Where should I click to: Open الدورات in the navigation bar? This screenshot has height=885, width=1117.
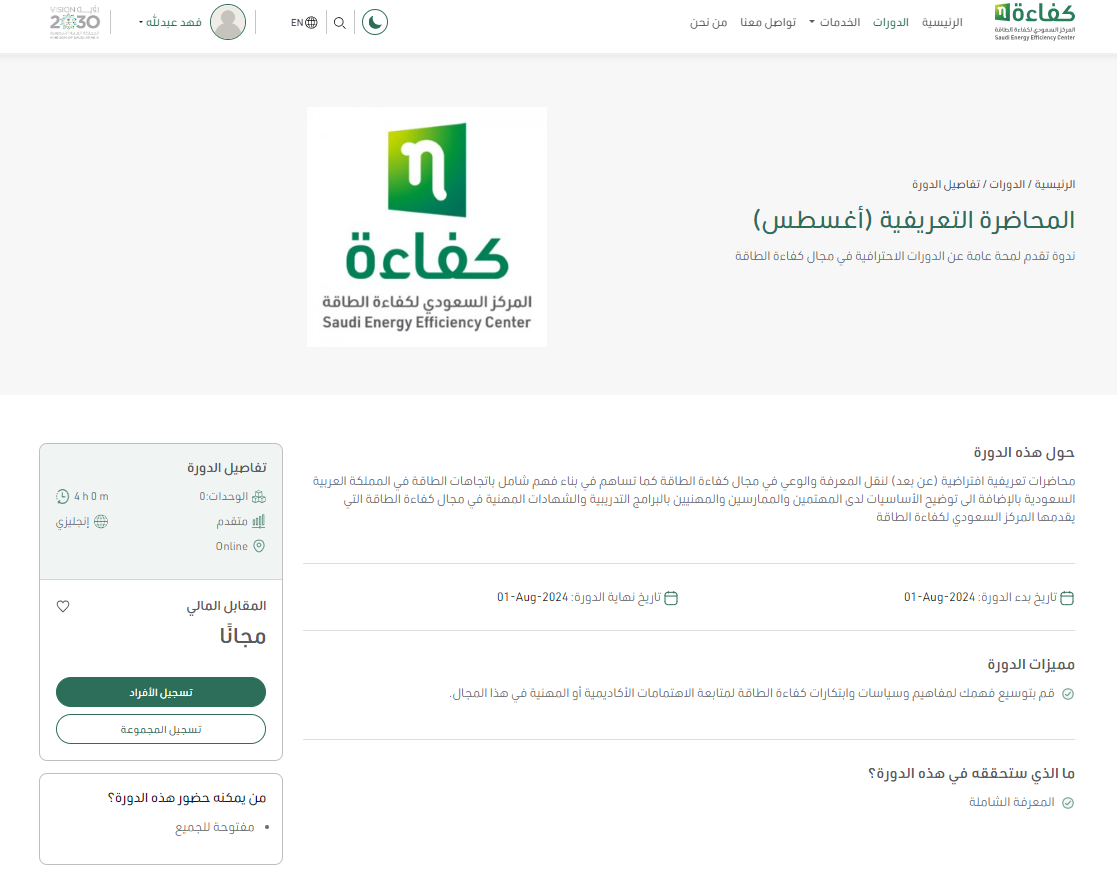tap(890, 22)
